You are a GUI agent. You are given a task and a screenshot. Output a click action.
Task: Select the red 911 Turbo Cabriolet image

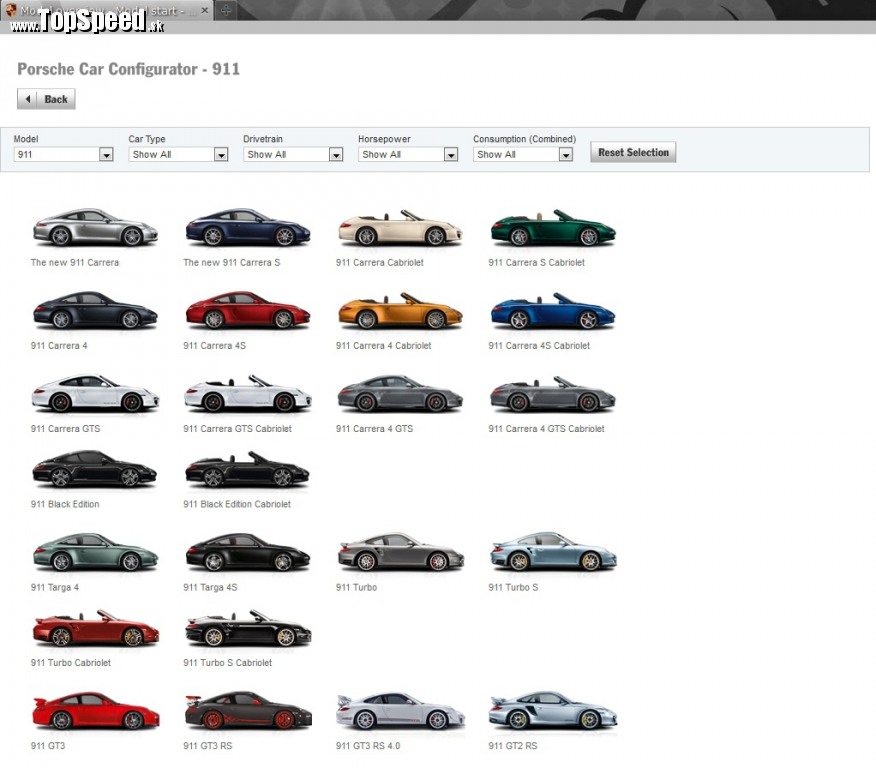tap(96, 628)
